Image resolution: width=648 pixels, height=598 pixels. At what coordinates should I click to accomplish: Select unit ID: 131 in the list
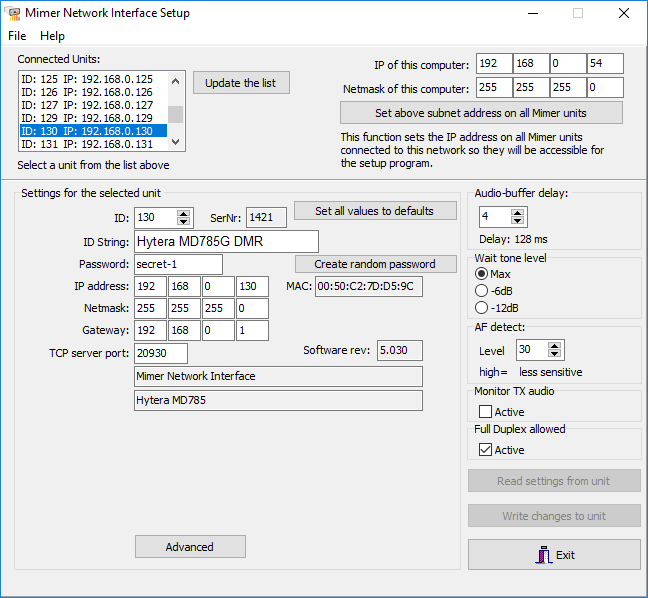[94, 144]
